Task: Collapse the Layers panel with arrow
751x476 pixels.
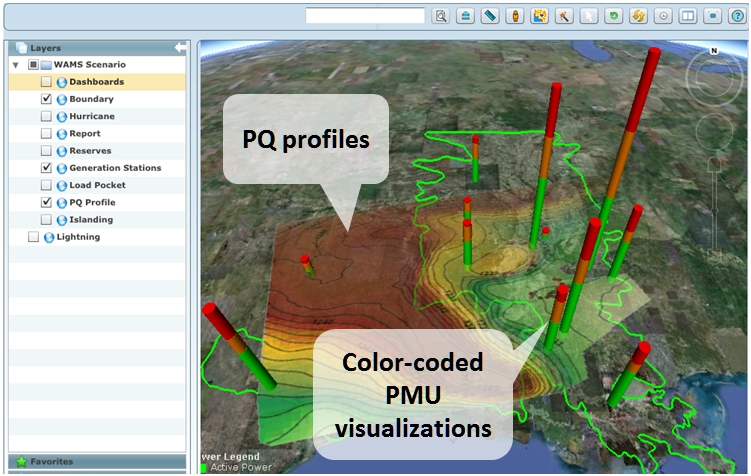Action: pyautogui.click(x=180, y=47)
